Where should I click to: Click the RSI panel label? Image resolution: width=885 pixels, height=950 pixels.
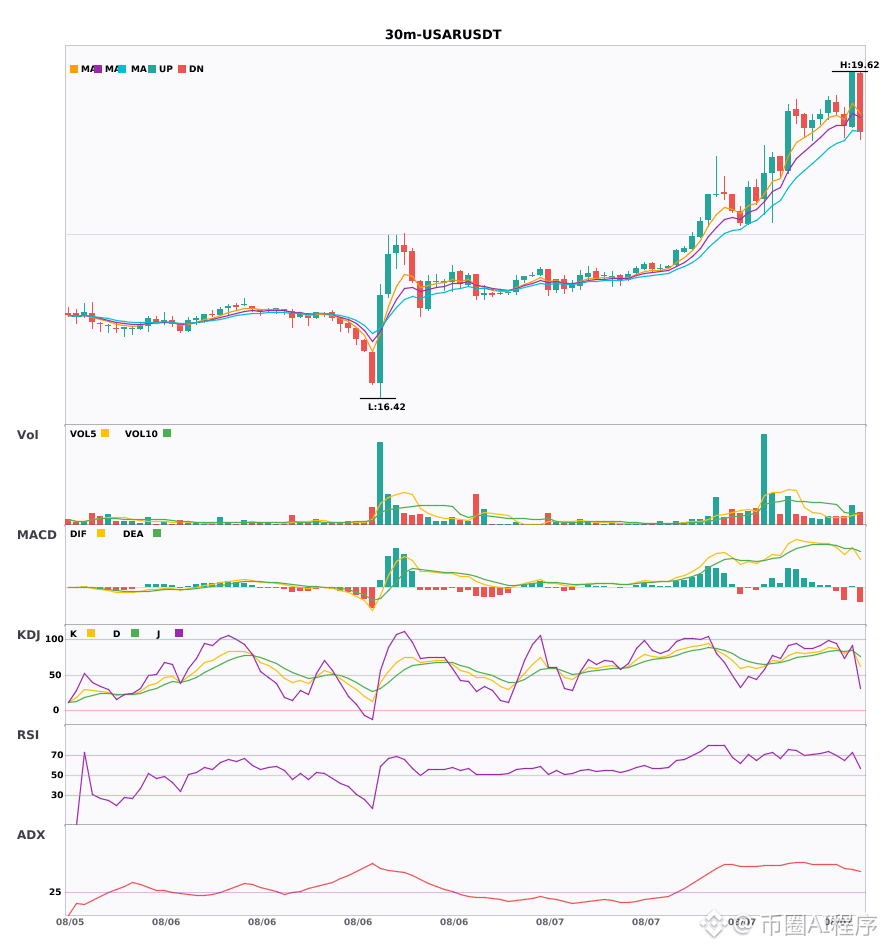click(28, 734)
